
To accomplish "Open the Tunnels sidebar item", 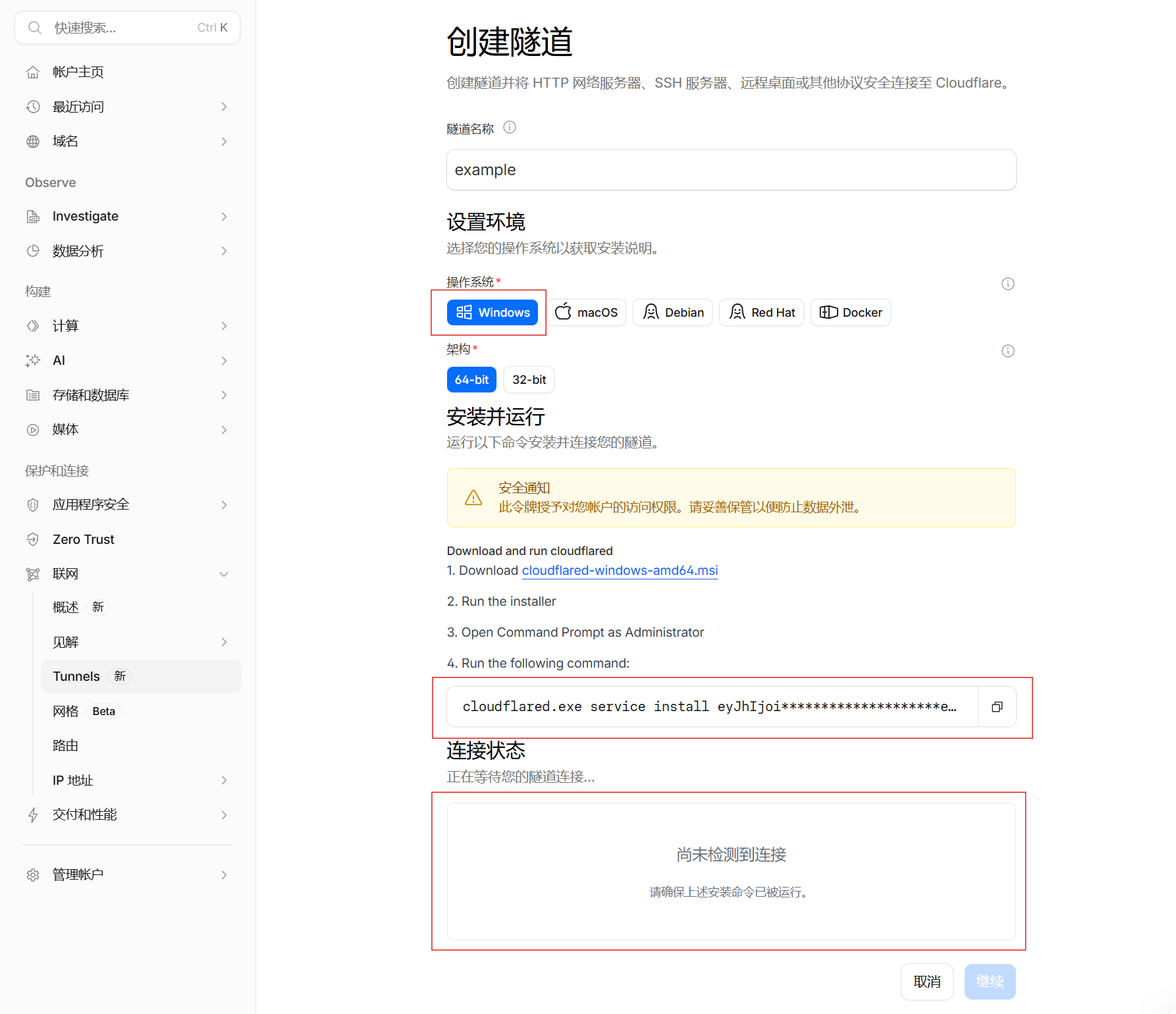I will pyautogui.click(x=141, y=676).
